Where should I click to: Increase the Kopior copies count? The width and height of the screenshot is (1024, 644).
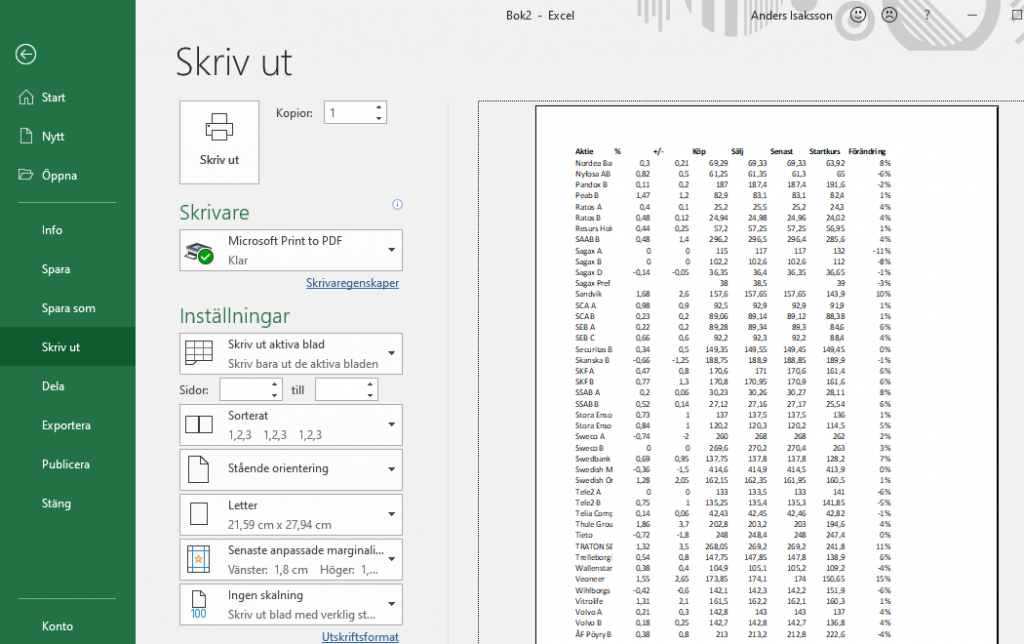tap(379, 107)
